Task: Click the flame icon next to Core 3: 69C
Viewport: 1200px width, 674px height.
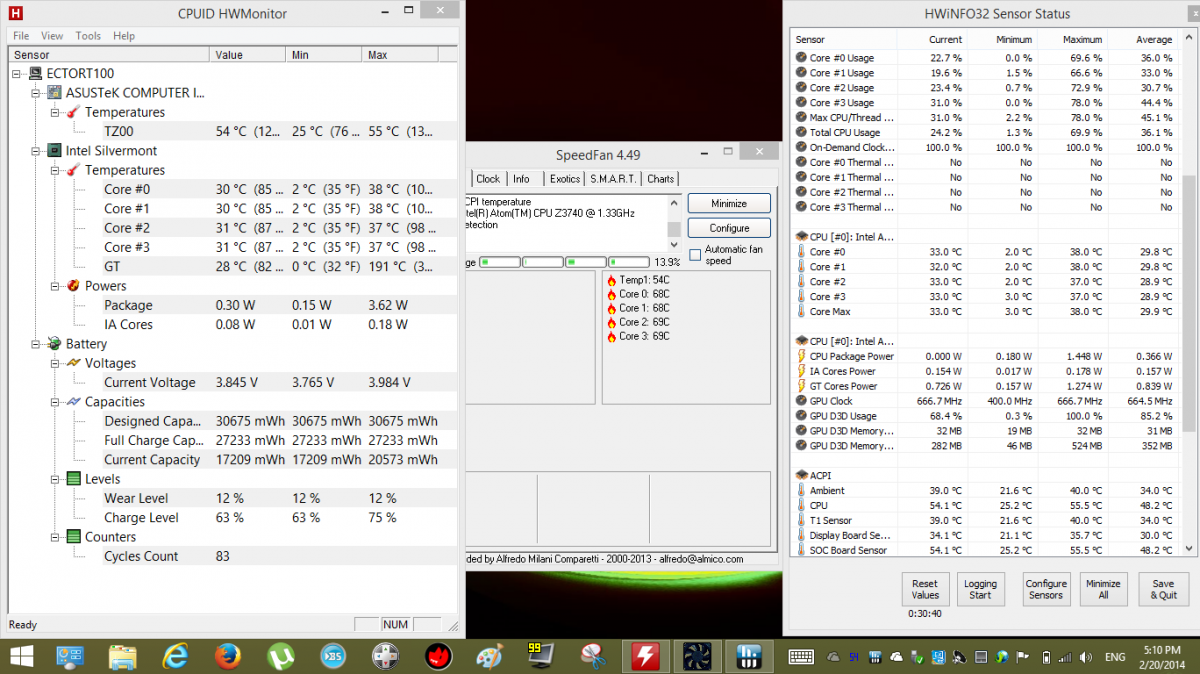Action: (612, 336)
